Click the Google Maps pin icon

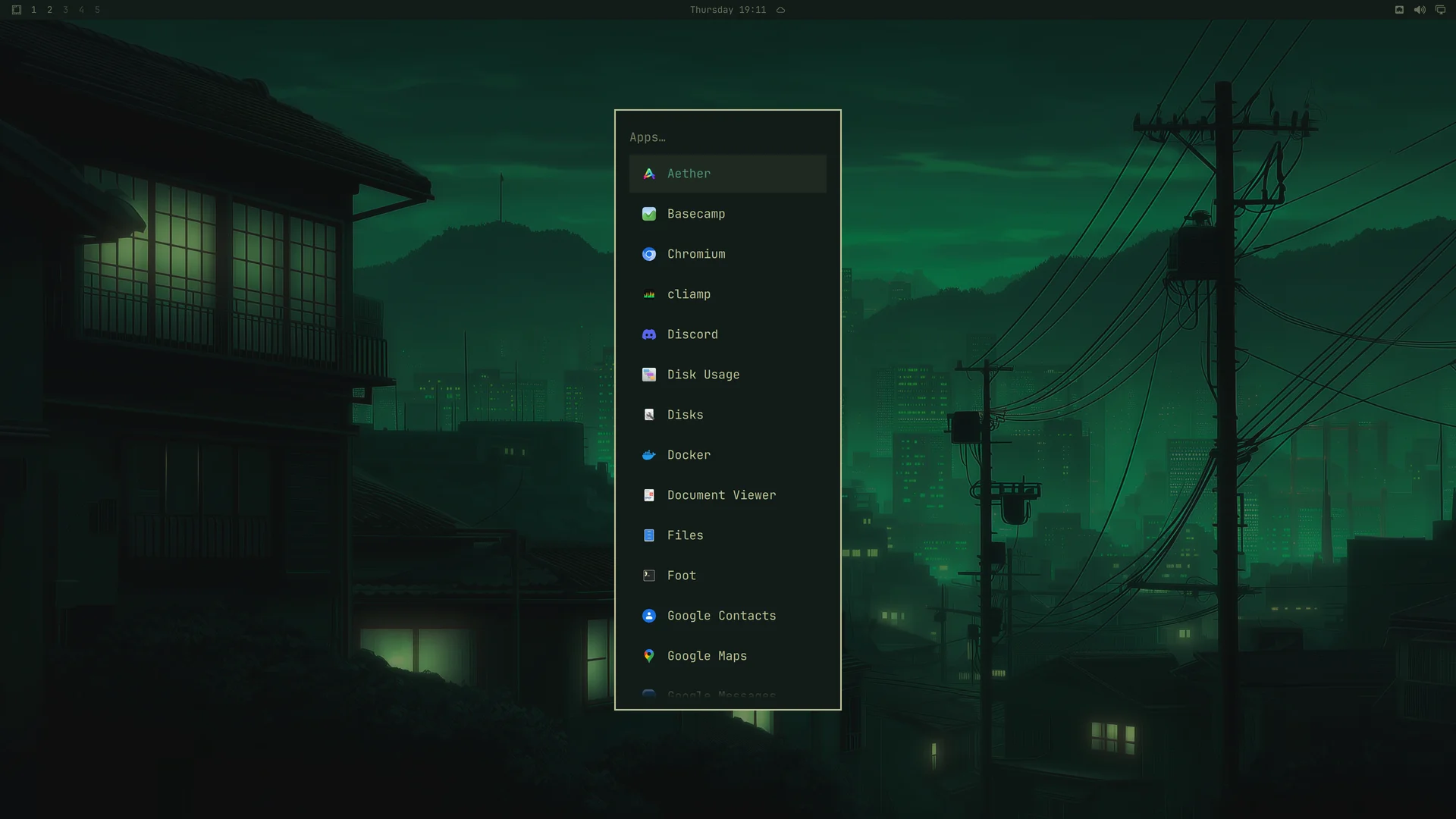649,656
